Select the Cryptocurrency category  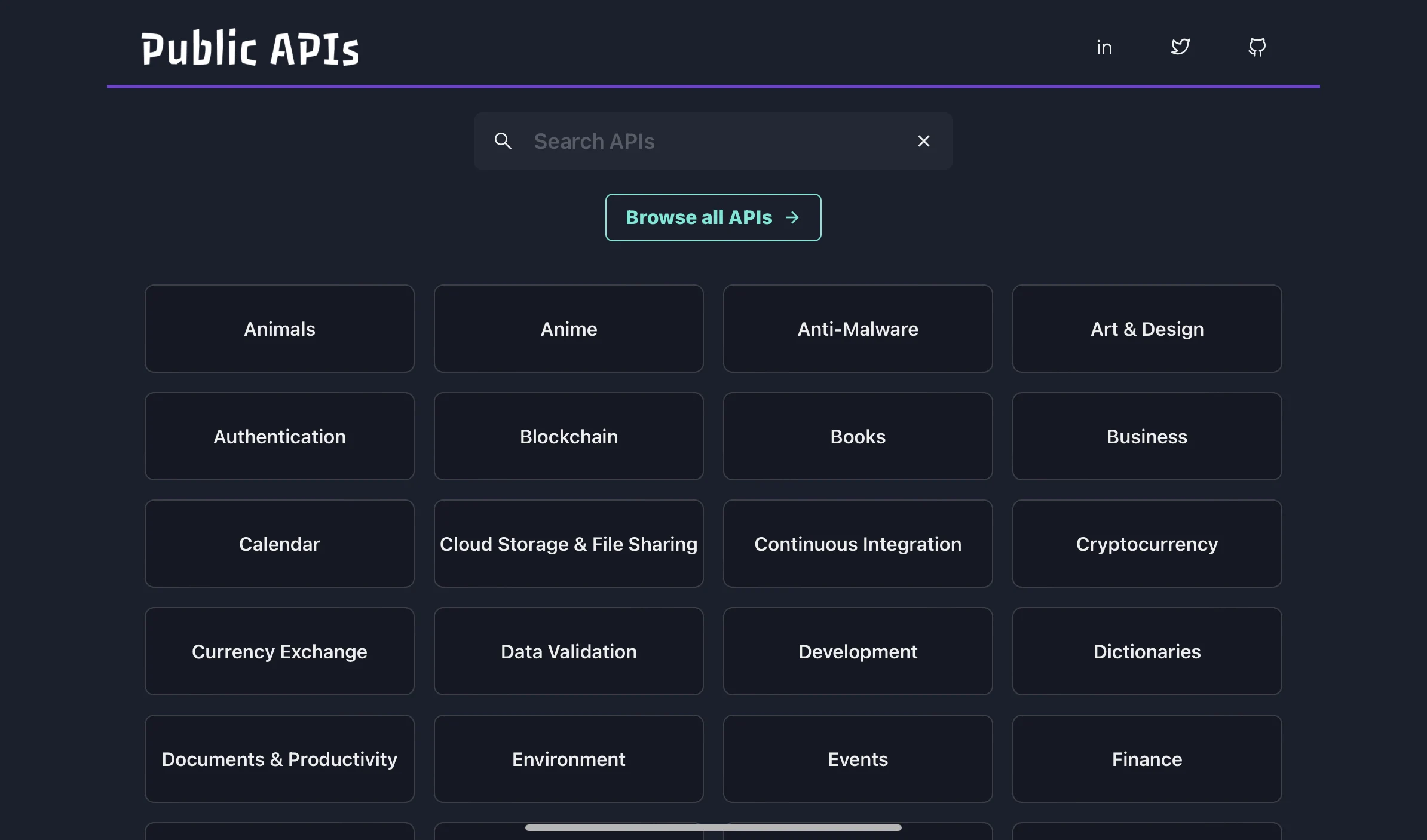[x=1147, y=544]
